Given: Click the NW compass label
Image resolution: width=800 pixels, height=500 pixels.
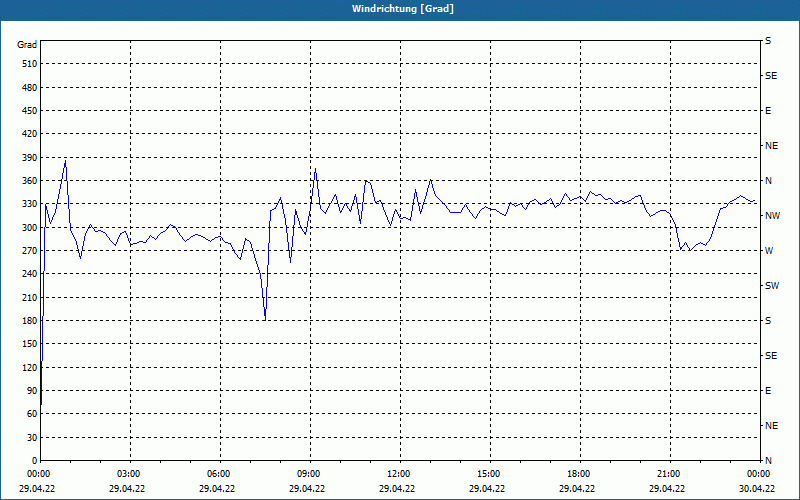Looking at the screenshot, I should coord(773,216).
